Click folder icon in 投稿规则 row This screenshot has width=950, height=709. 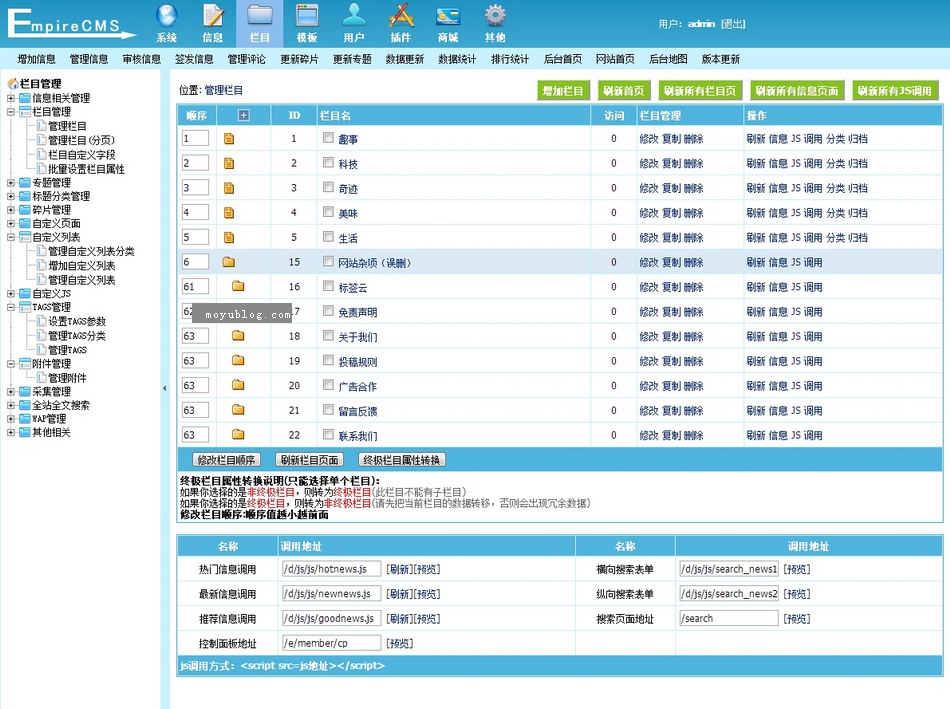pos(238,360)
